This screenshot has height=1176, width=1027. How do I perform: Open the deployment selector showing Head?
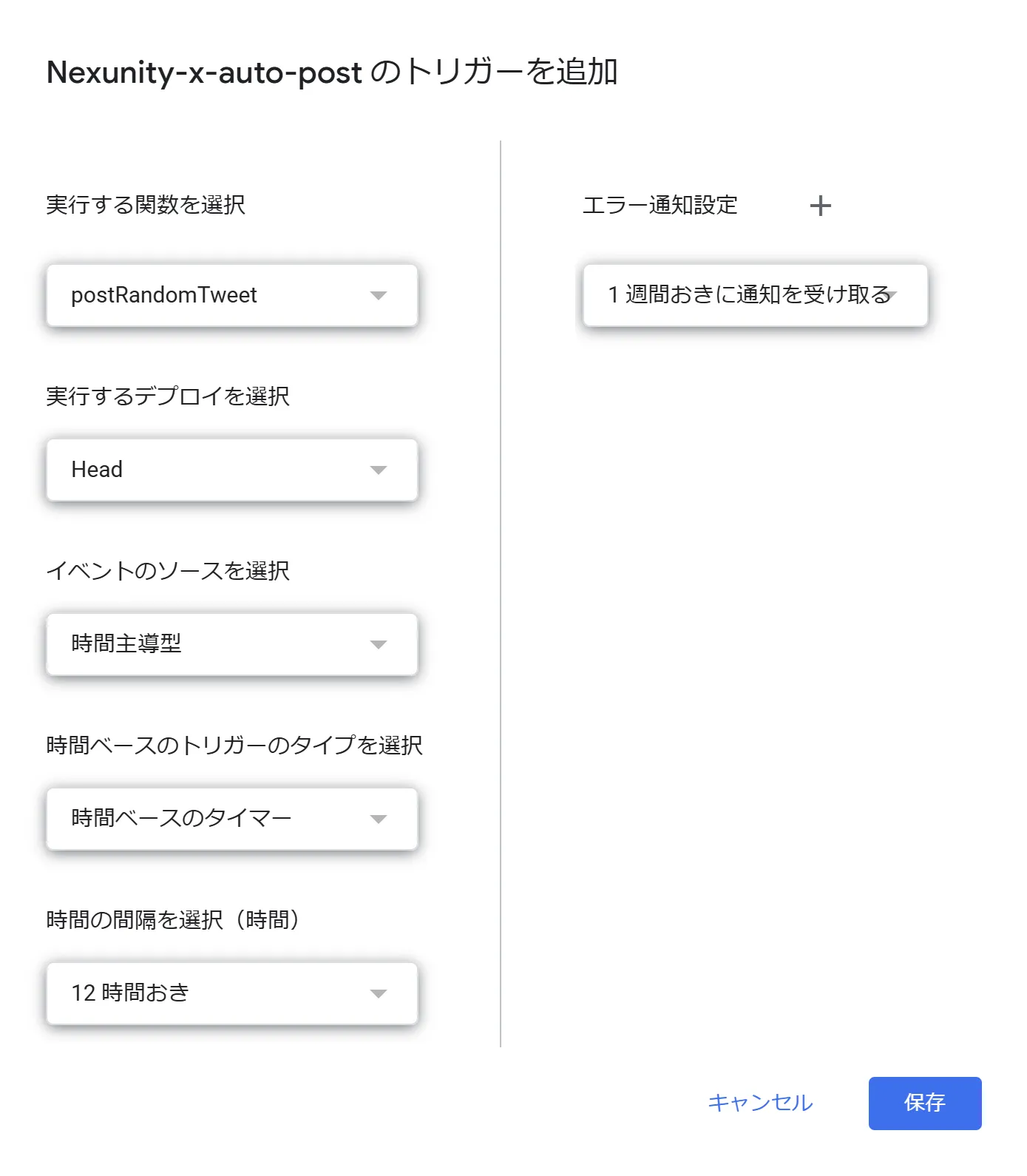231,470
